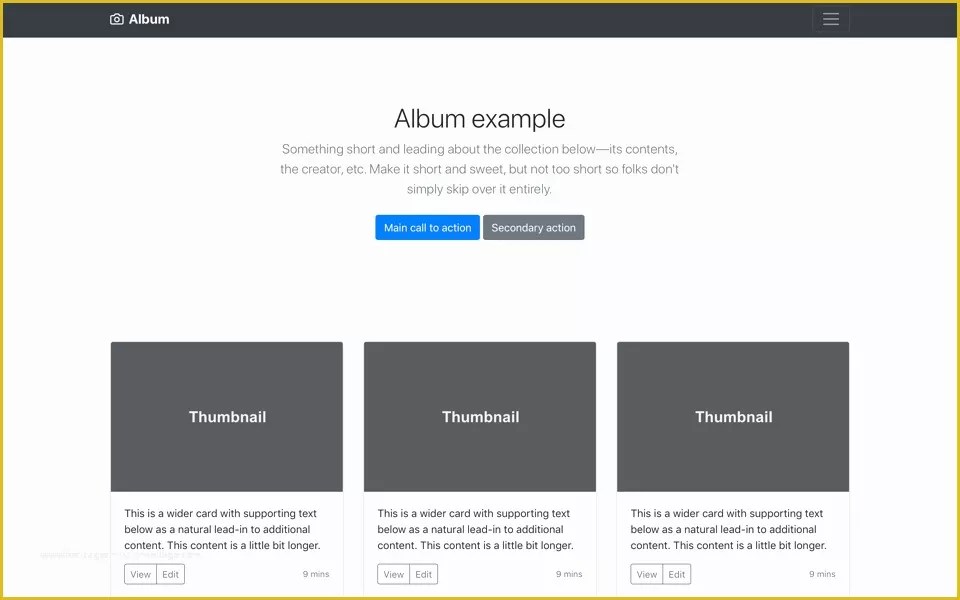960x600 pixels.
Task: Click Edit on the first card
Action: pos(170,574)
